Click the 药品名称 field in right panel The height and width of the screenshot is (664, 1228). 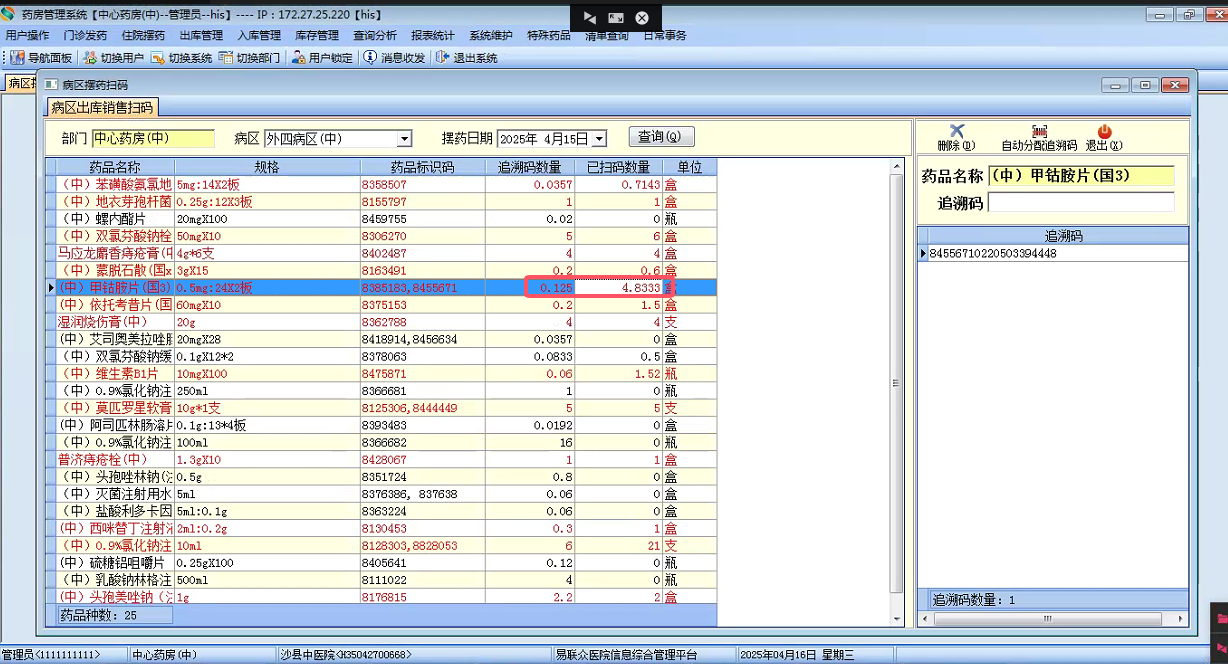[1081, 176]
